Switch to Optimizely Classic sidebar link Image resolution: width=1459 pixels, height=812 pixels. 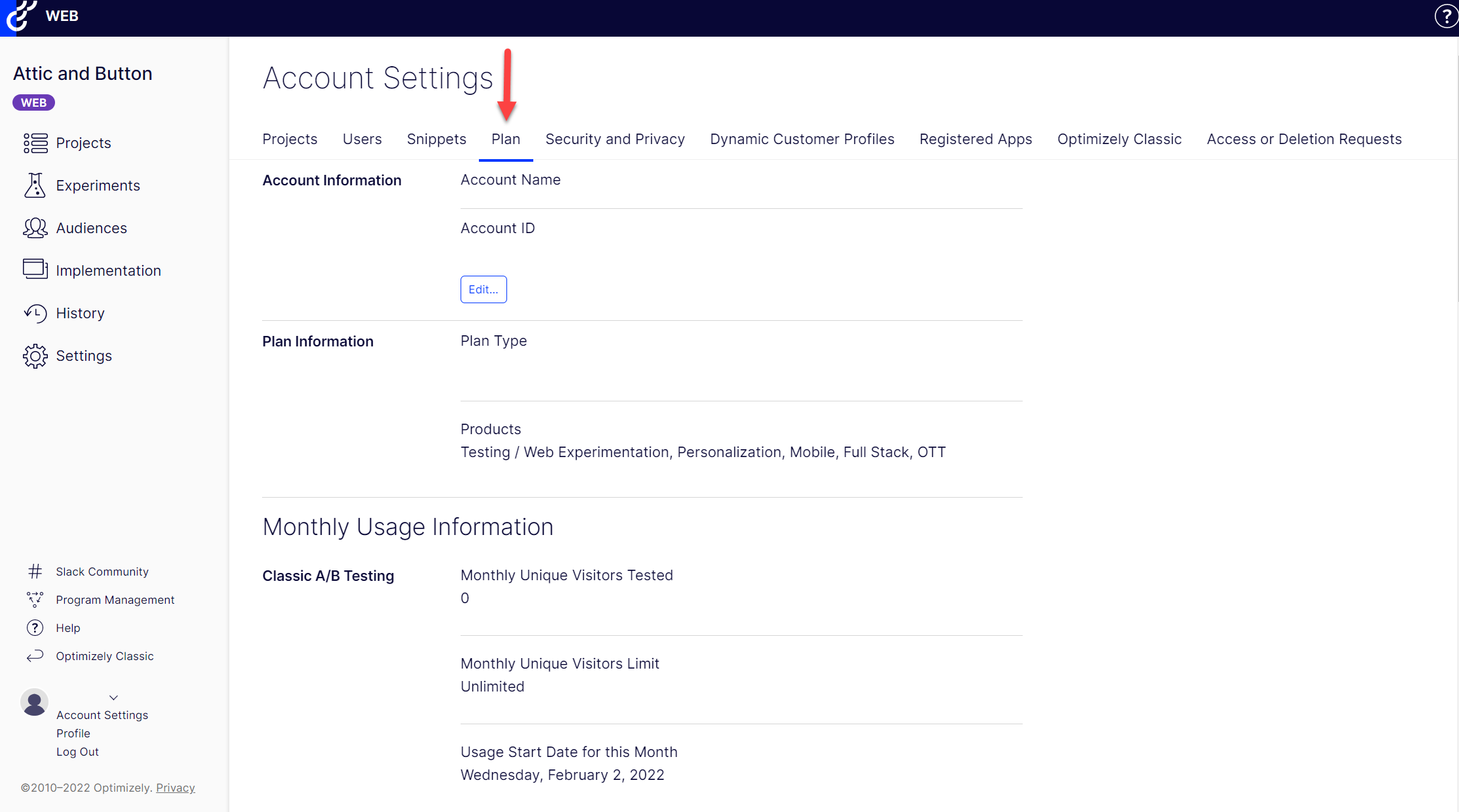(x=105, y=656)
